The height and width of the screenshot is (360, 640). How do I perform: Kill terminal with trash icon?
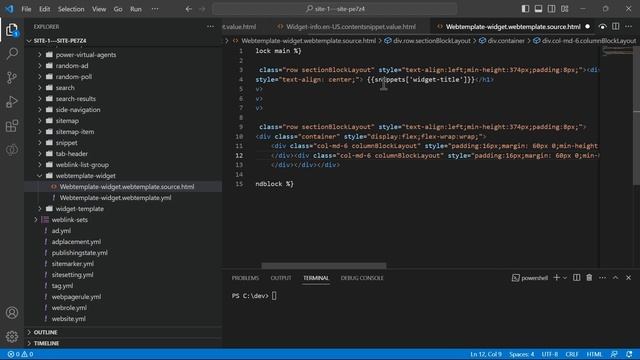[x=589, y=278]
